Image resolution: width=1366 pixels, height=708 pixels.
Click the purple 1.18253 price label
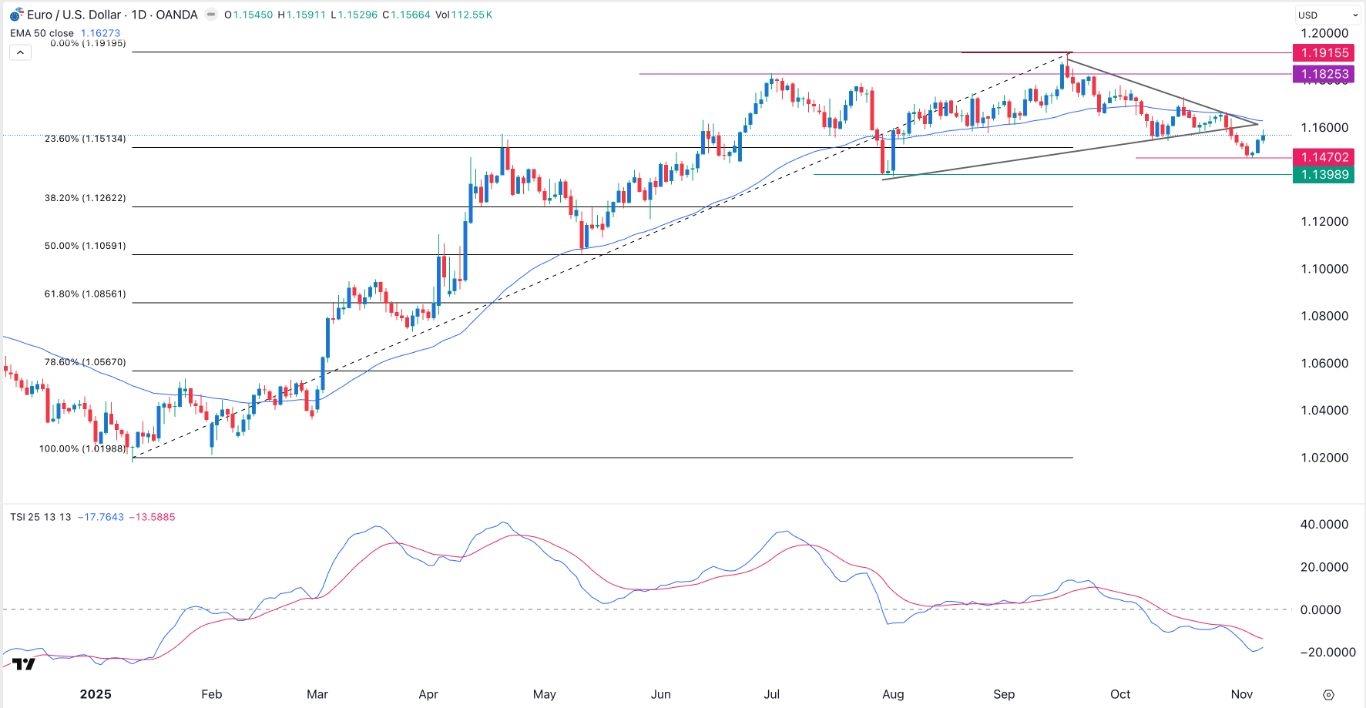pyautogui.click(x=1324, y=75)
